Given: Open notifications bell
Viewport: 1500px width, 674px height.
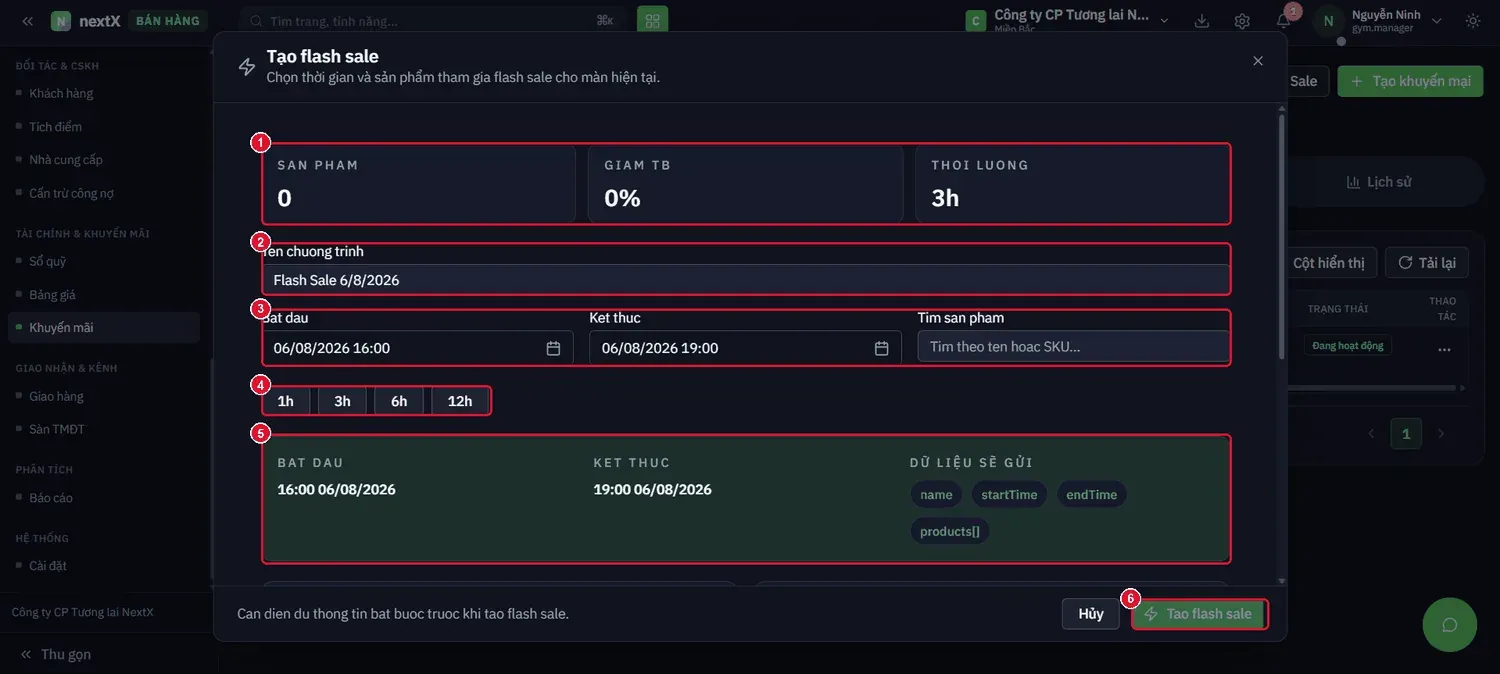Looking at the screenshot, I should 1284,21.
